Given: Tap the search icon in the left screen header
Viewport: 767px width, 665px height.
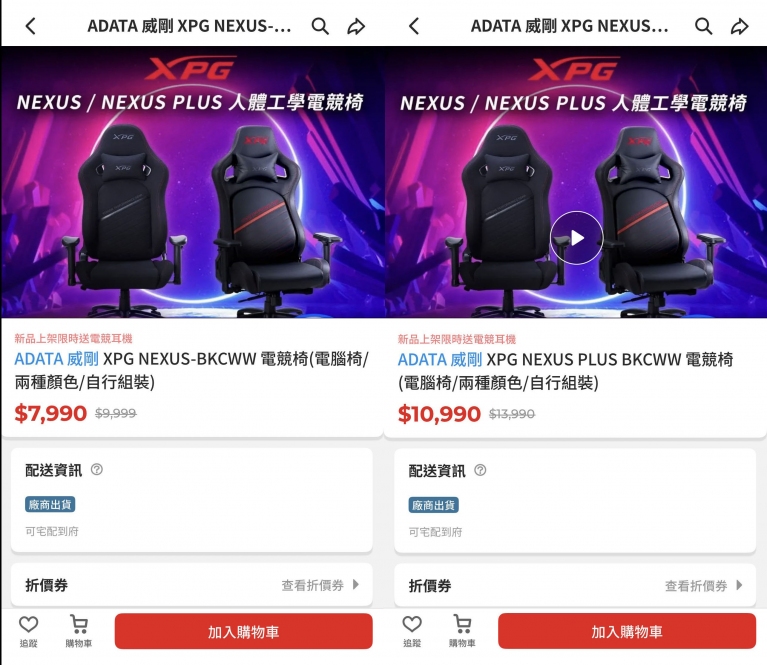Looking at the screenshot, I should (320, 26).
